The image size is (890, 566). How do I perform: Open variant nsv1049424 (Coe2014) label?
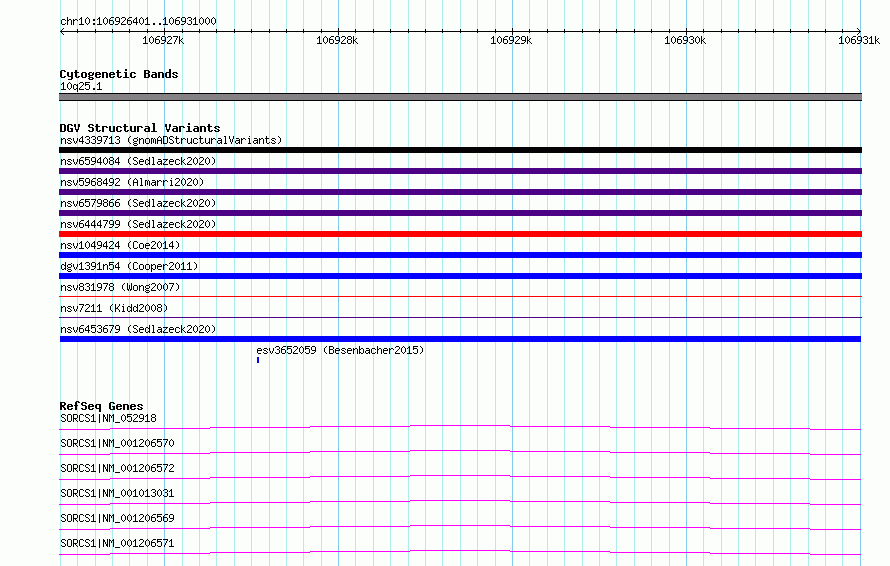pyautogui.click(x=120, y=245)
